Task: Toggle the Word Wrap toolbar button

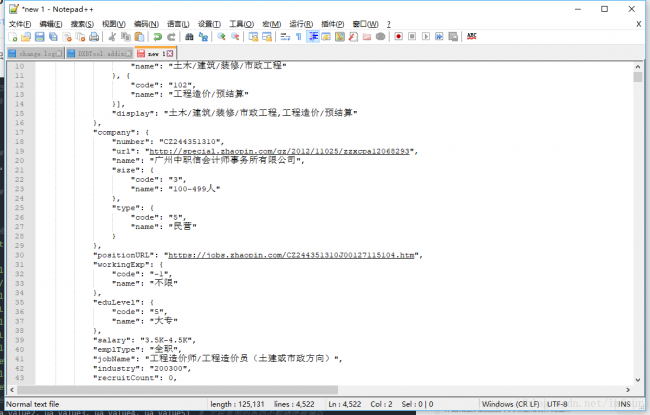Action: [284, 36]
